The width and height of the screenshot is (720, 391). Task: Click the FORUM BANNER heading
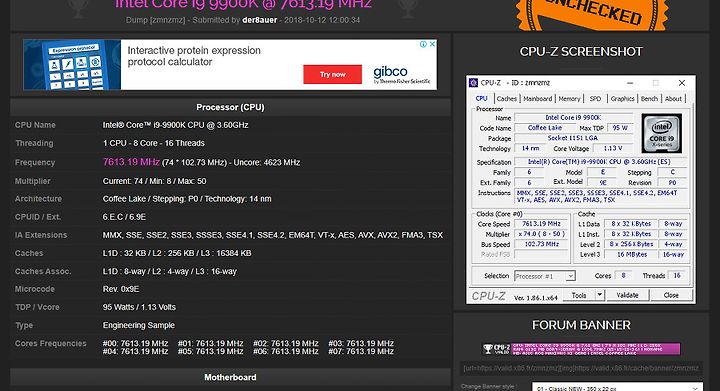pos(581,325)
